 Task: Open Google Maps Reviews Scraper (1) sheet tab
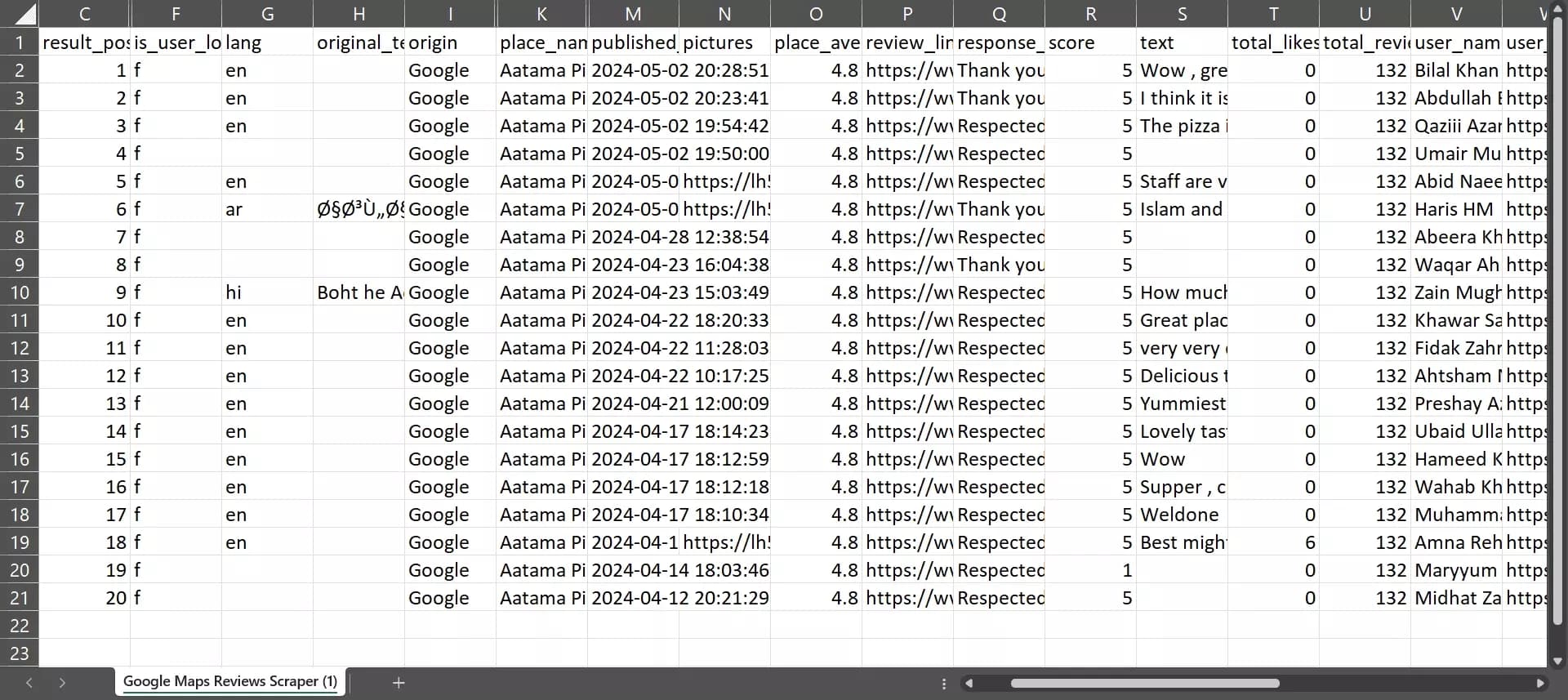click(x=230, y=681)
